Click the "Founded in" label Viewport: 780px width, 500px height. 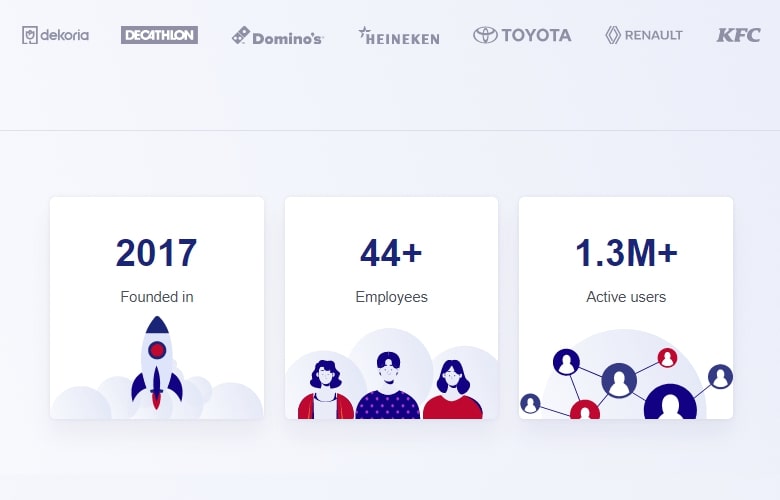coord(157,297)
